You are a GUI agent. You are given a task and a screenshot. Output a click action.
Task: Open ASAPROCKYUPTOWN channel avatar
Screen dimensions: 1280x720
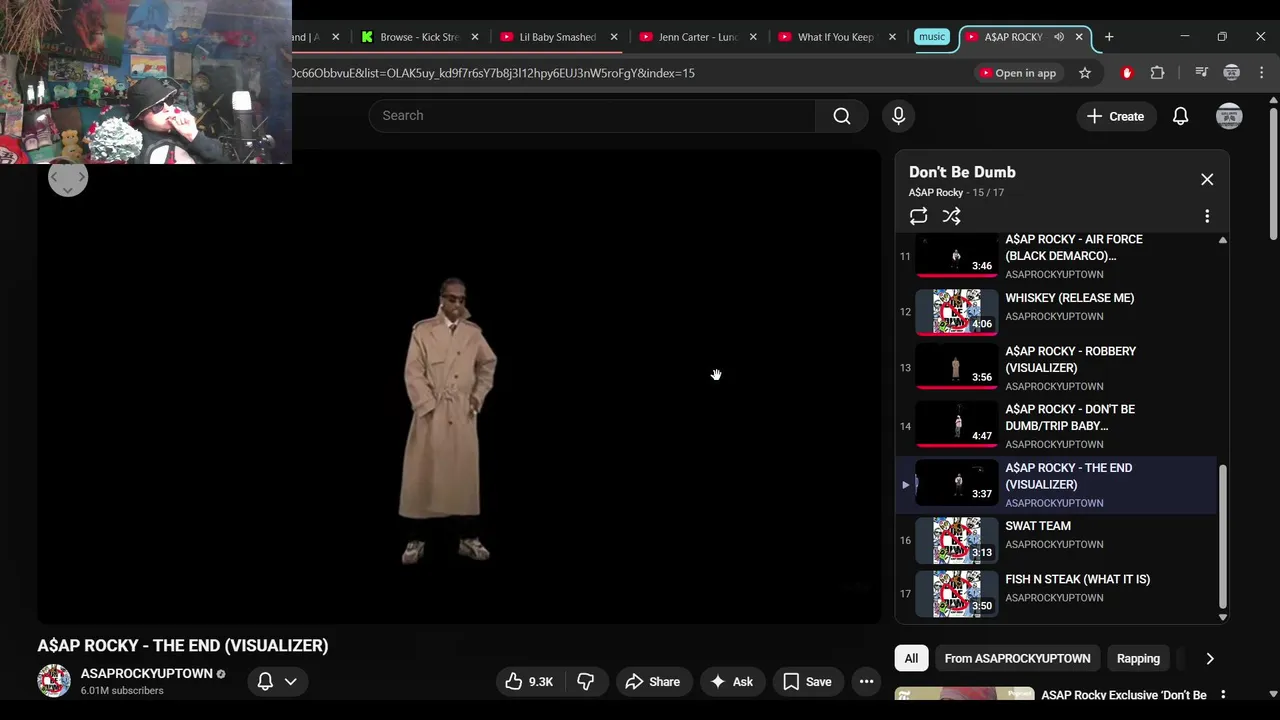tap(54, 680)
